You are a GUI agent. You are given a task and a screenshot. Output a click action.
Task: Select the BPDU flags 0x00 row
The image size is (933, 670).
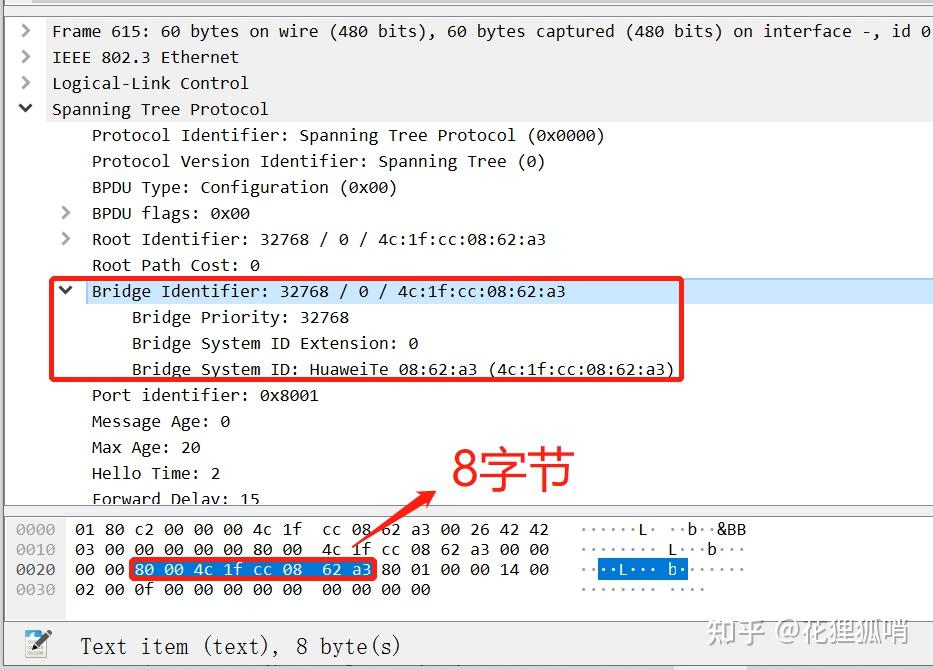171,214
